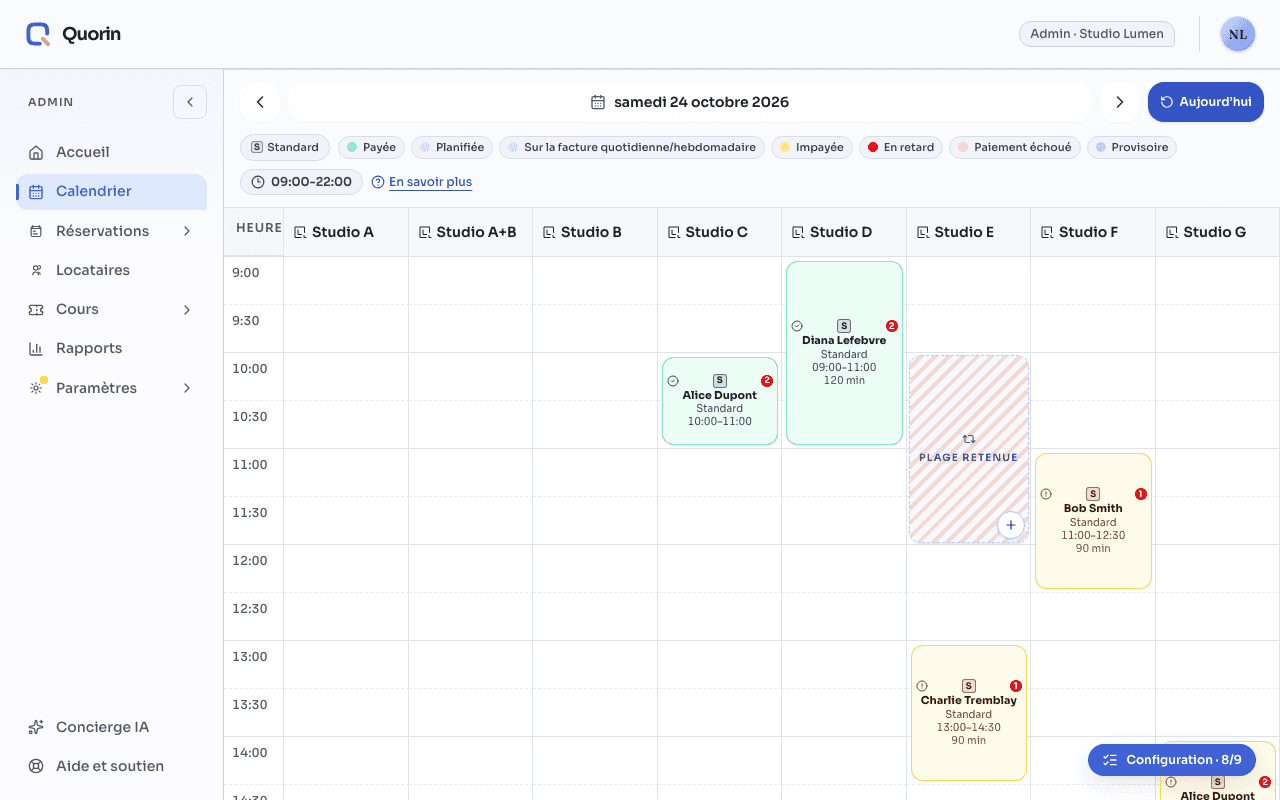The width and height of the screenshot is (1280, 800).
Task: Toggle the Impayée status filter
Action: coord(812,147)
